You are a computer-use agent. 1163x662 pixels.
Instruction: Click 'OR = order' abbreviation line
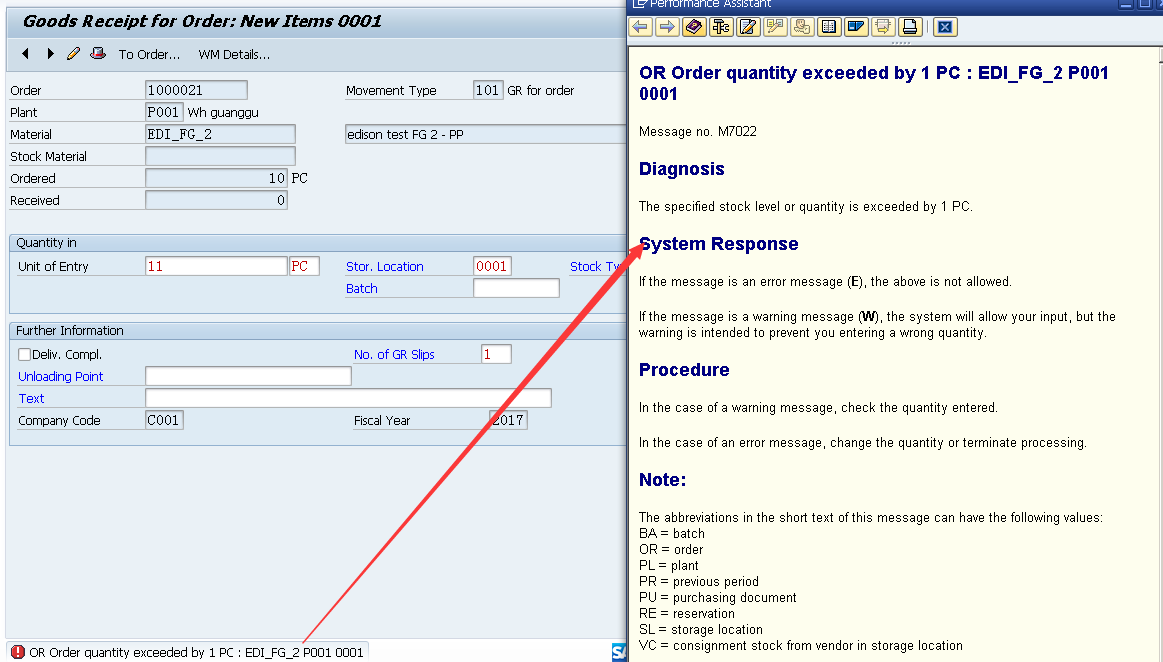coord(671,549)
